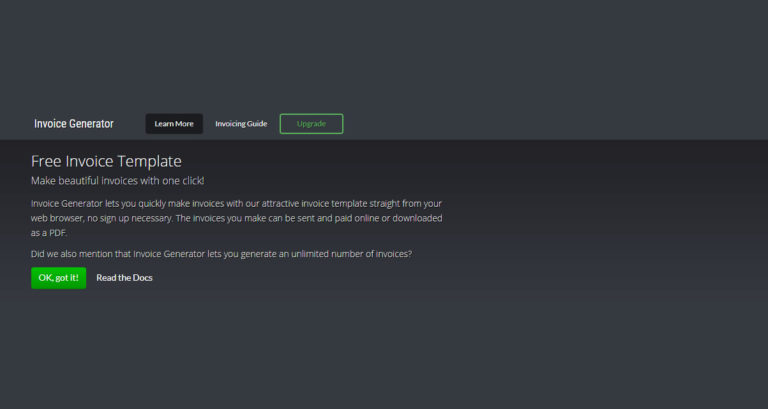768x409 pixels.
Task: Click the Free Invoice Template heading
Action: coord(106,161)
